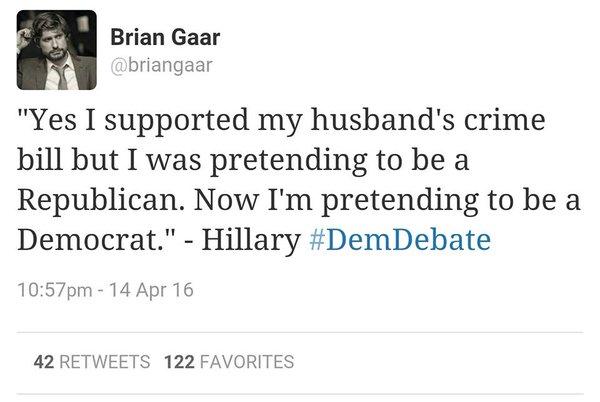View the FAVORITES label list

click(x=246, y=361)
